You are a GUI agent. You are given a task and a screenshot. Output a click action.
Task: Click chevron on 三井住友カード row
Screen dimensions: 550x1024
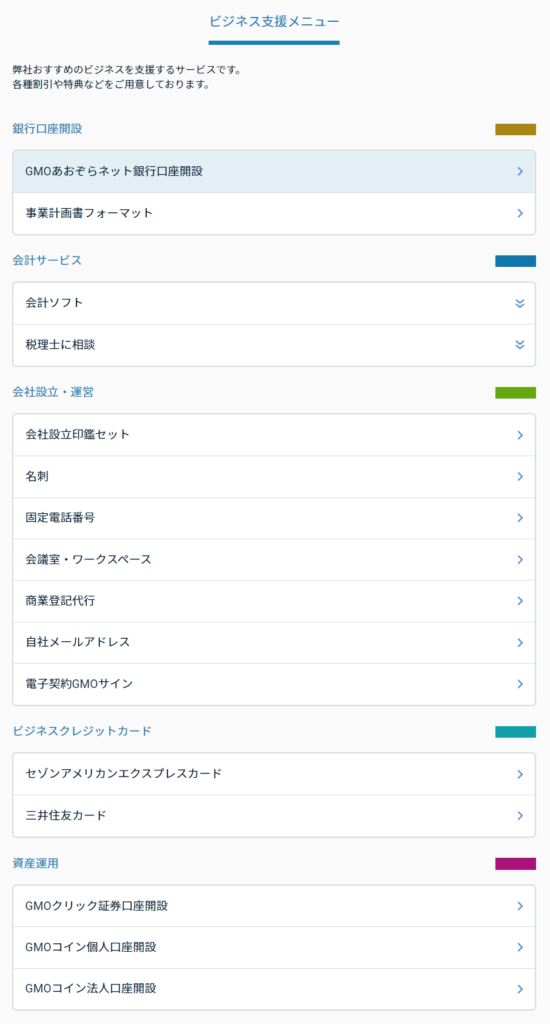[520, 816]
